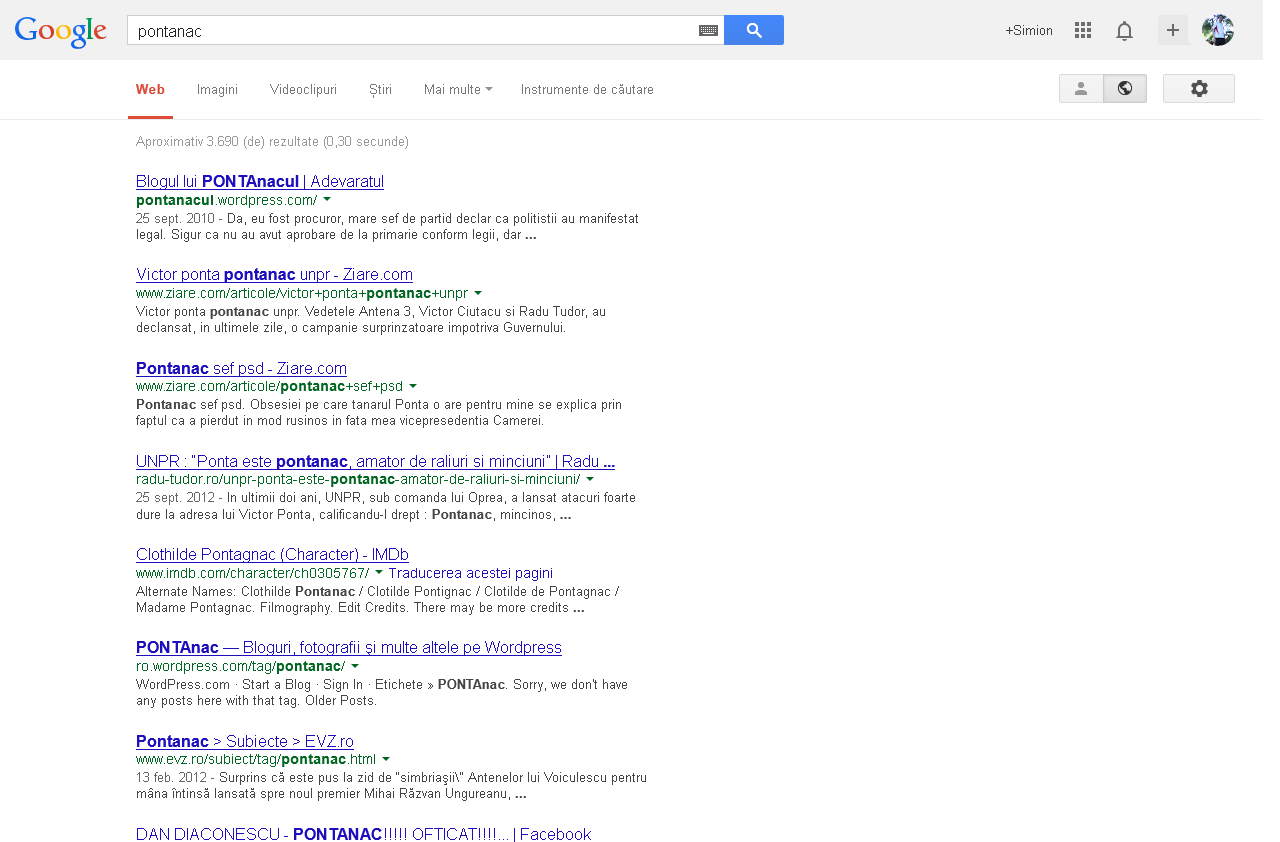Open Pontanac sef psd Ziare.com result
Viewport: 1280px width, 842px height.
click(241, 369)
